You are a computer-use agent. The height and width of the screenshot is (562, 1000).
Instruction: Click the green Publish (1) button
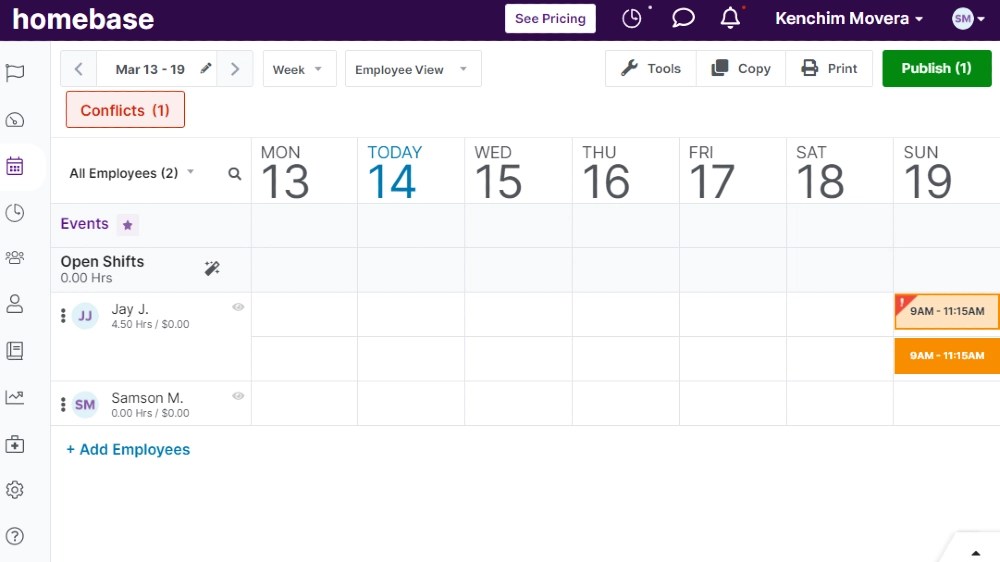click(936, 68)
